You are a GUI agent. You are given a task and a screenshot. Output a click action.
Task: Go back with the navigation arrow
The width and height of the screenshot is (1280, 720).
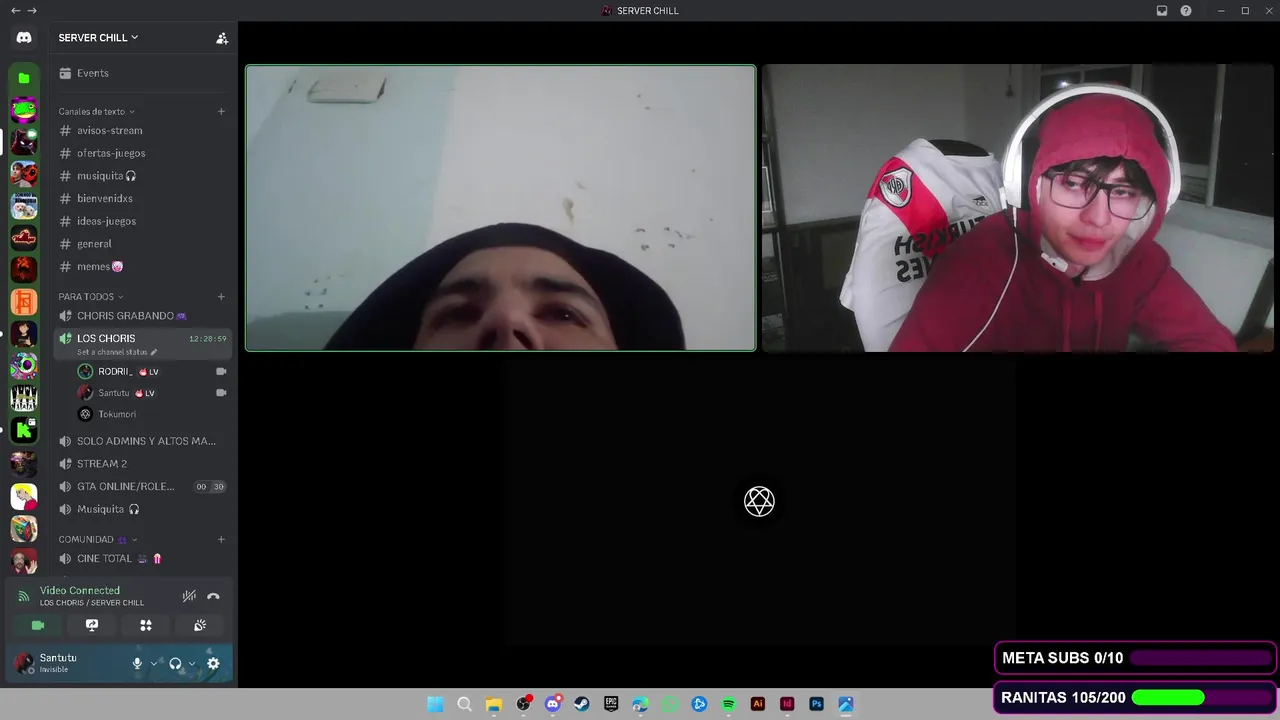(x=15, y=11)
